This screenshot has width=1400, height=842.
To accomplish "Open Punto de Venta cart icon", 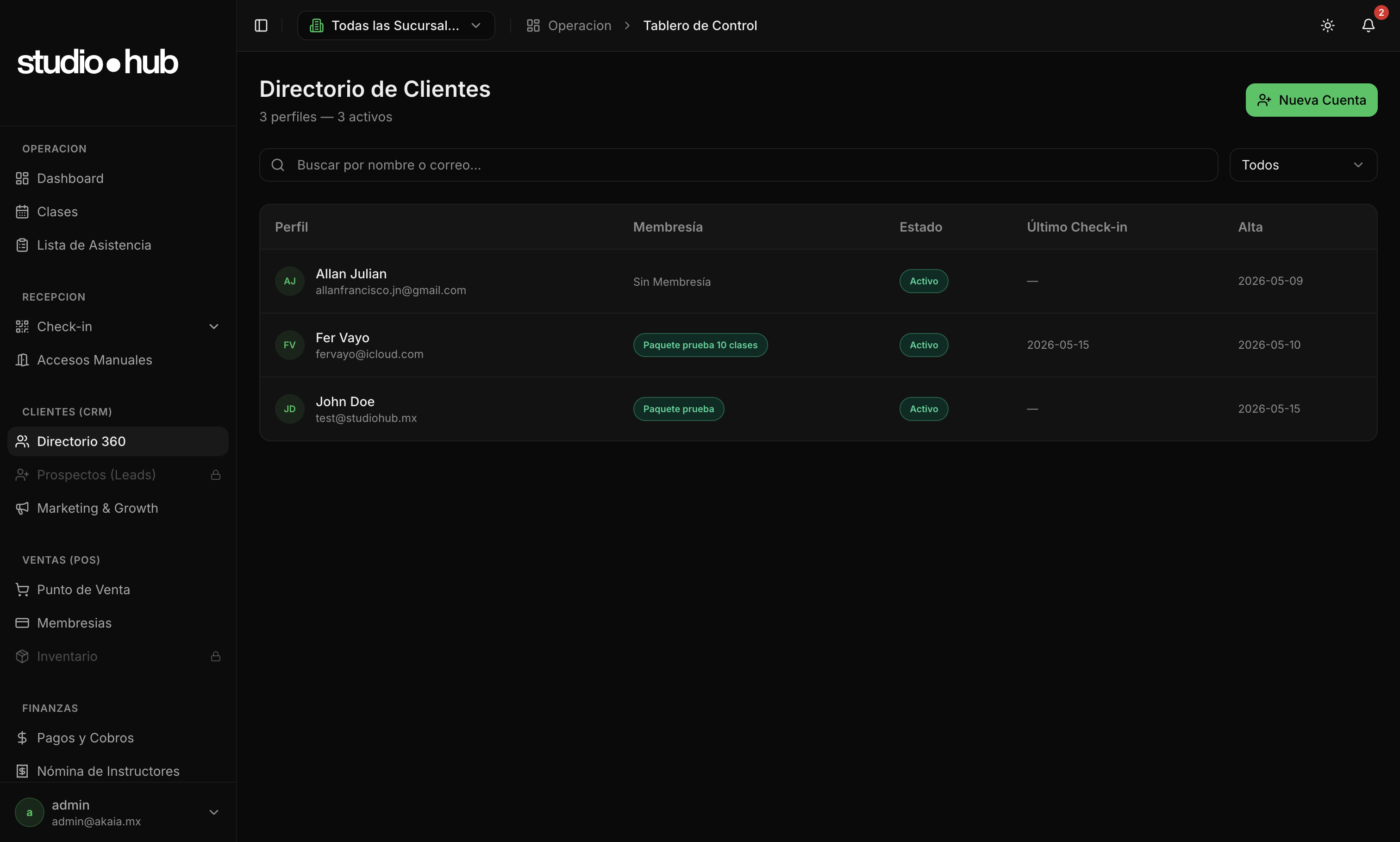I will (x=22, y=590).
